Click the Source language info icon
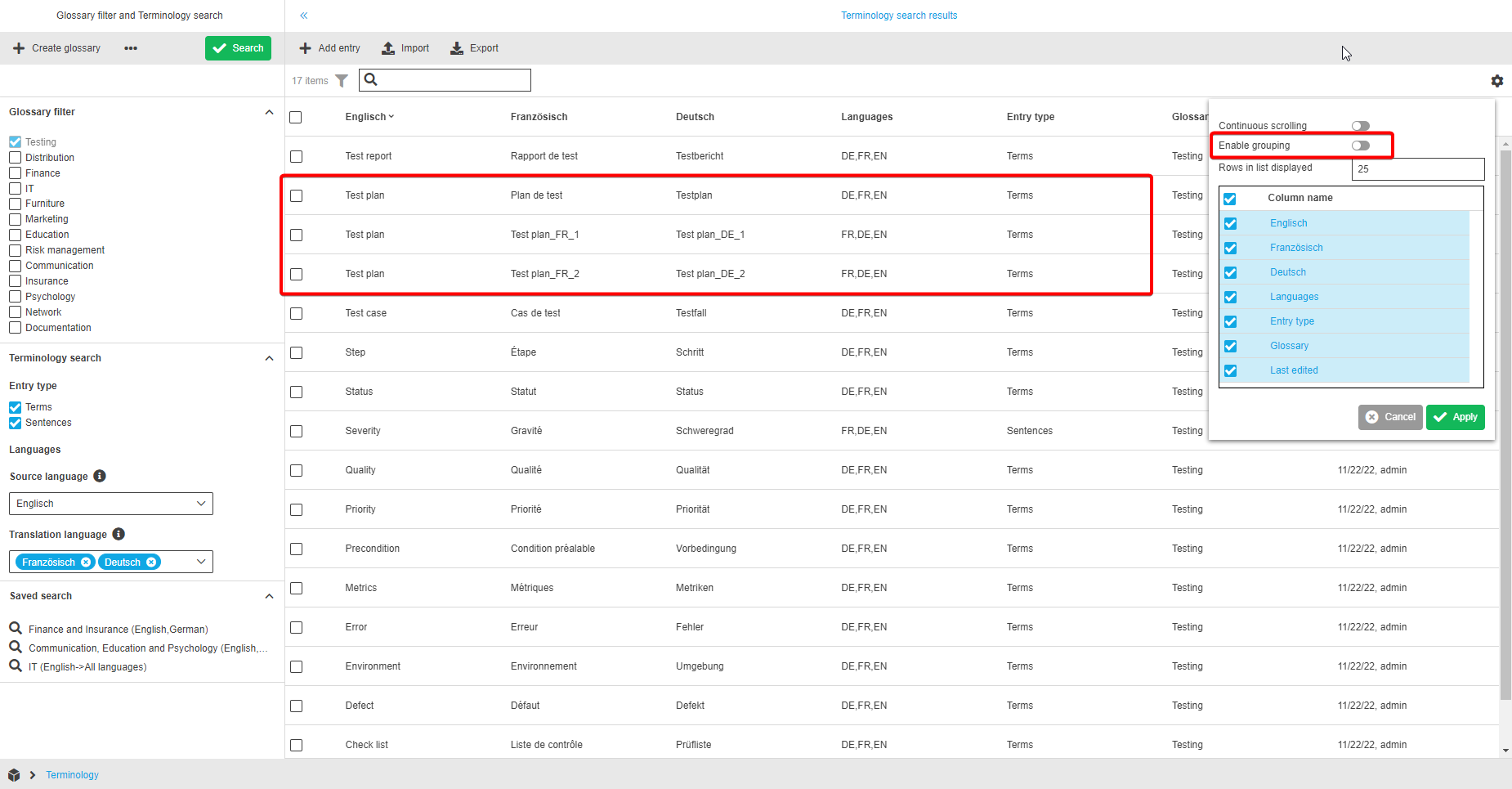This screenshot has width=1512, height=789. pyautogui.click(x=100, y=476)
